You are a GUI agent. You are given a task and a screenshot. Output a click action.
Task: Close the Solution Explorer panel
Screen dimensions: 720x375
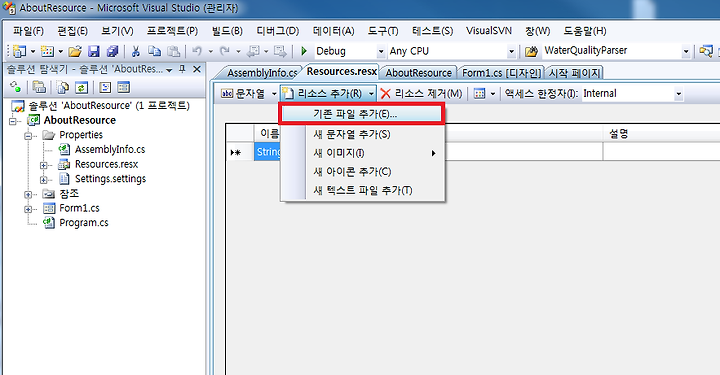pos(197,69)
